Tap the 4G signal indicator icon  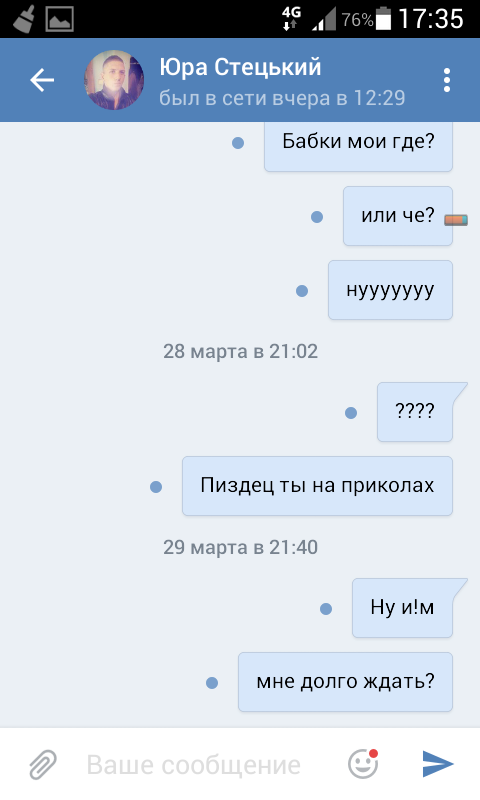tap(292, 18)
